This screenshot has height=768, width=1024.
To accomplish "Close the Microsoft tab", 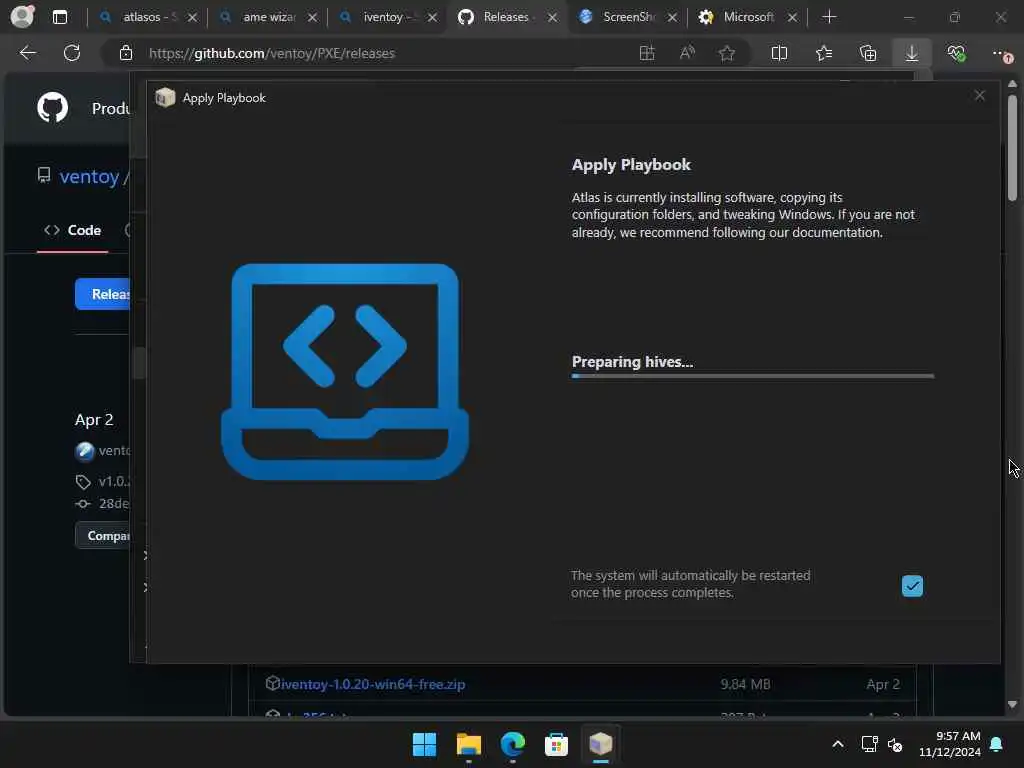I will click(x=792, y=18).
